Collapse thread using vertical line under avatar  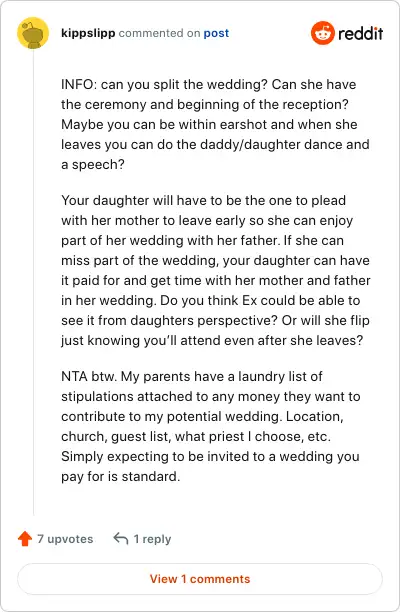(x=33, y=282)
